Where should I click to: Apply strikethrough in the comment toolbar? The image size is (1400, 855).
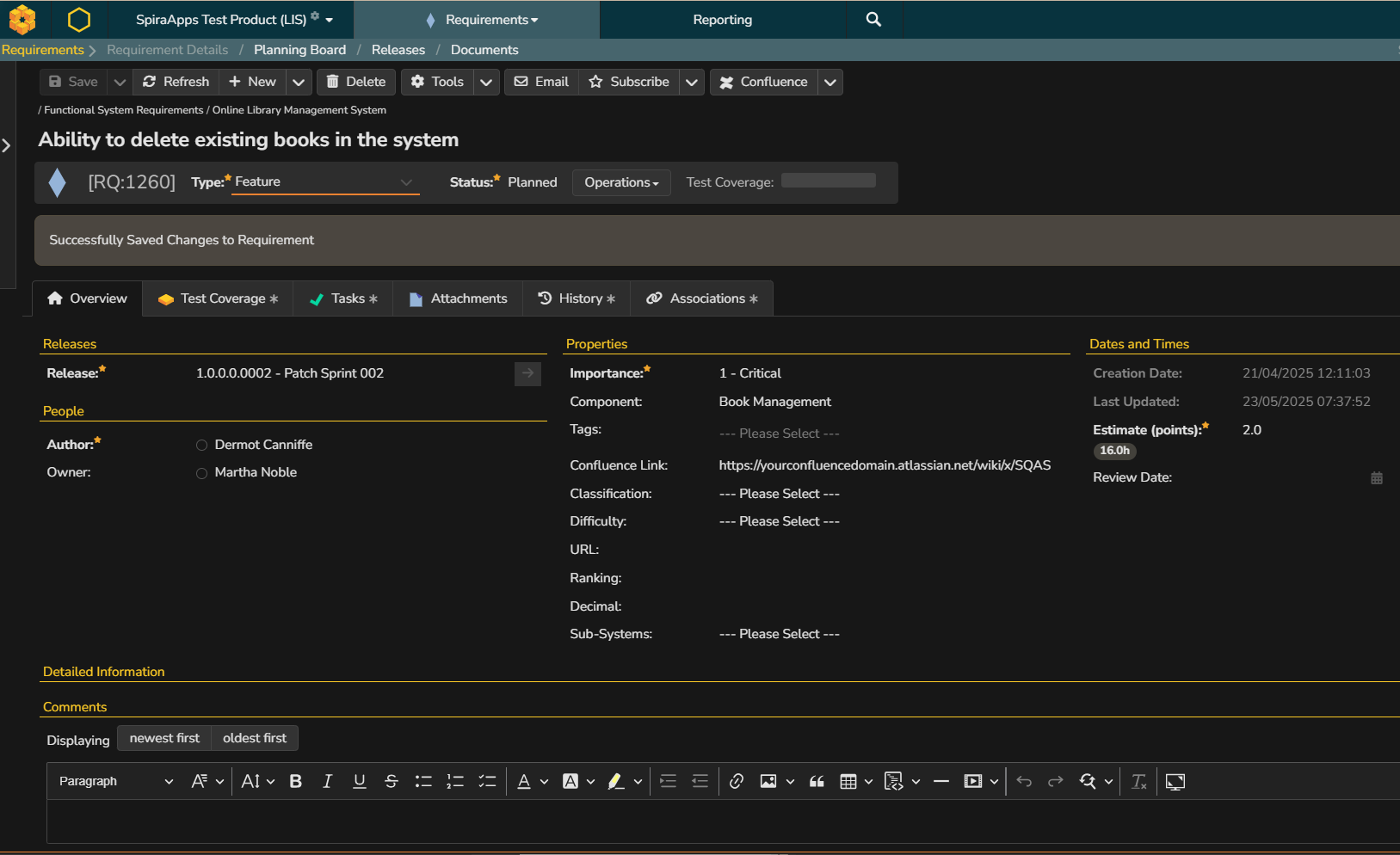click(392, 781)
